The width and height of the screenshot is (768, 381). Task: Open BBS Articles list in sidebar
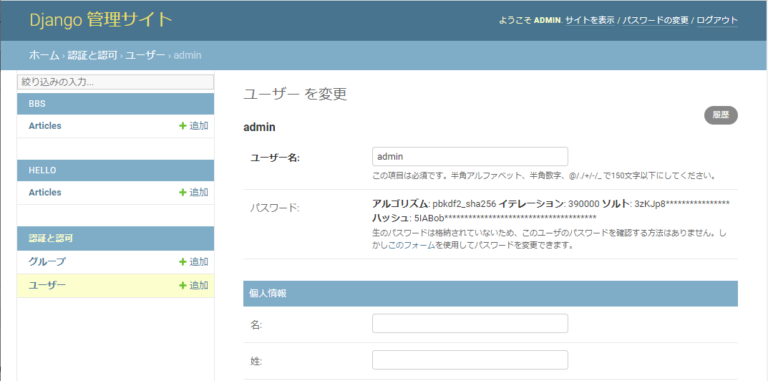[45, 126]
